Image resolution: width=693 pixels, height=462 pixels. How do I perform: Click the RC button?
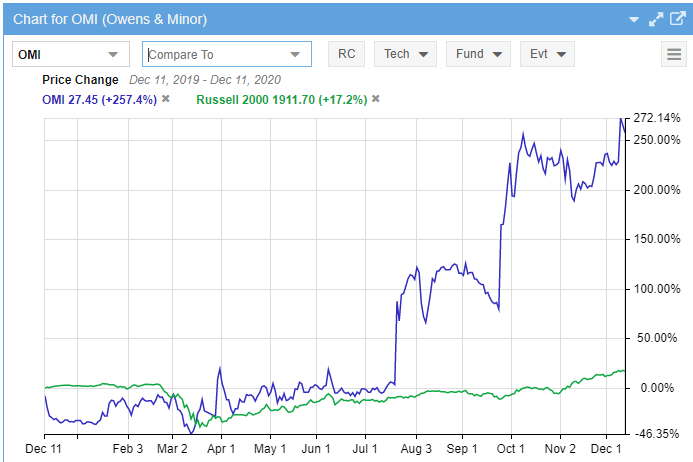346,54
